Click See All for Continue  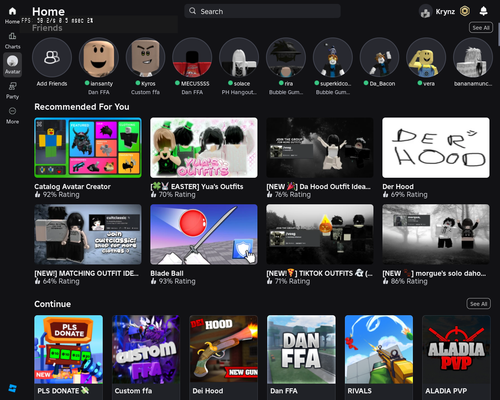click(x=478, y=304)
